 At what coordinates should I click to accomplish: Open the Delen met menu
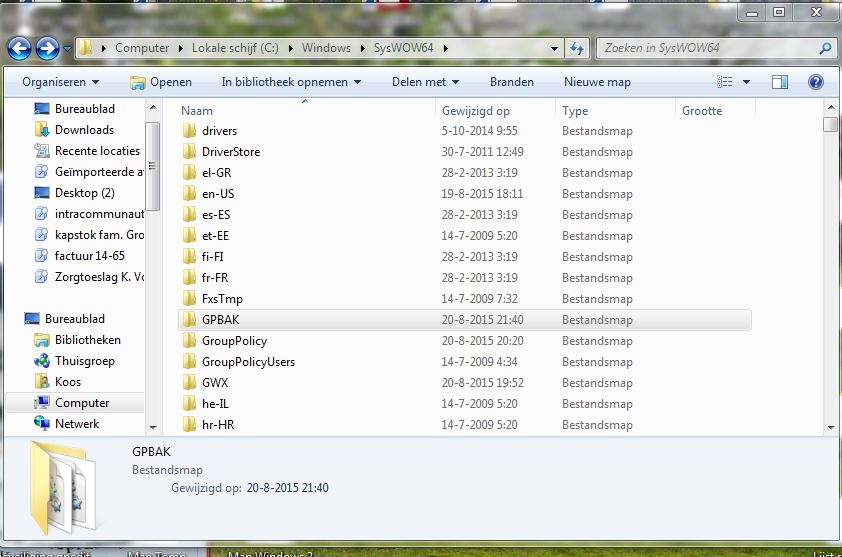coord(425,82)
